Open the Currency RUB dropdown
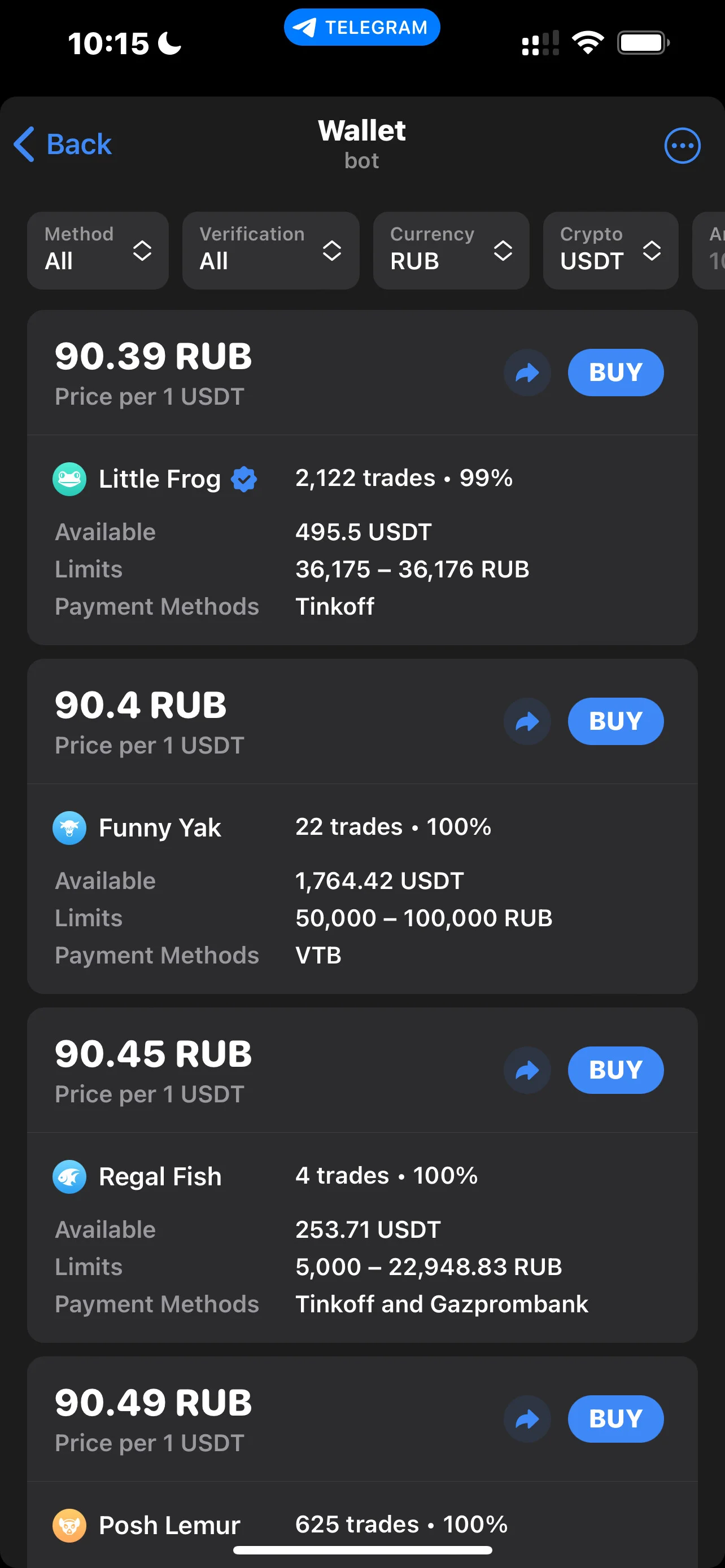The image size is (725, 1568). pos(451,250)
